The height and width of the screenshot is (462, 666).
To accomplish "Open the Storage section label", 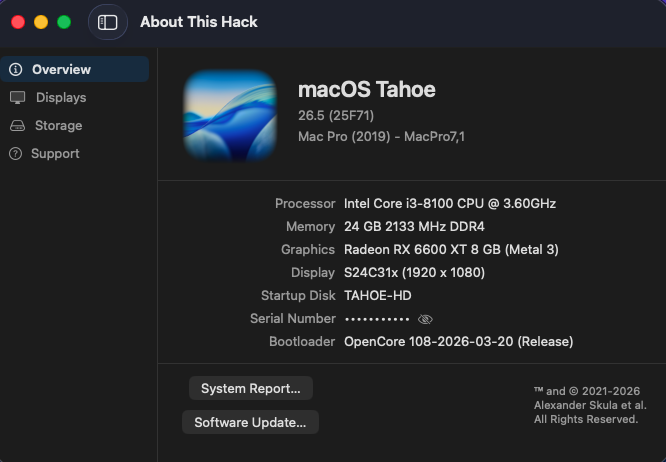I will 59,126.
